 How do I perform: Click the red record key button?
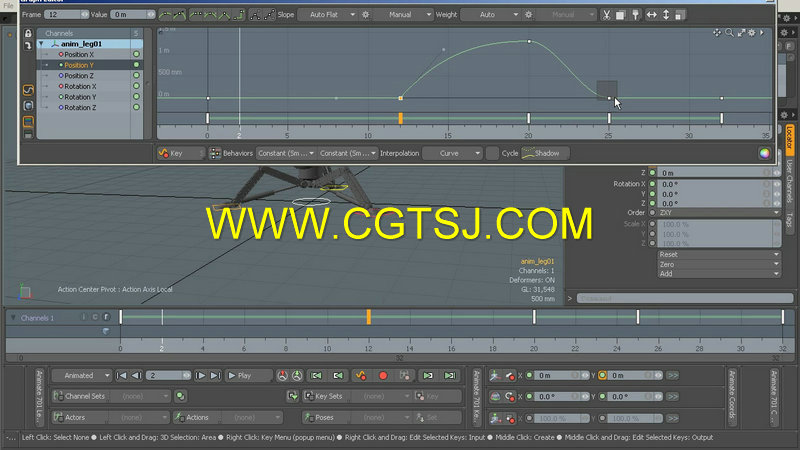click(383, 376)
